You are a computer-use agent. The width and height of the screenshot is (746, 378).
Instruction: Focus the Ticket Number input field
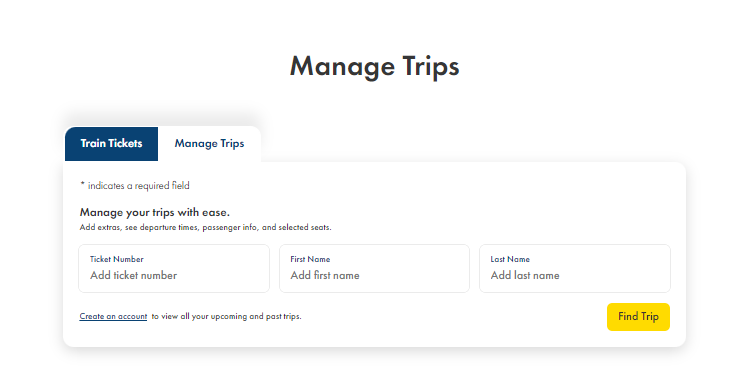tap(174, 269)
